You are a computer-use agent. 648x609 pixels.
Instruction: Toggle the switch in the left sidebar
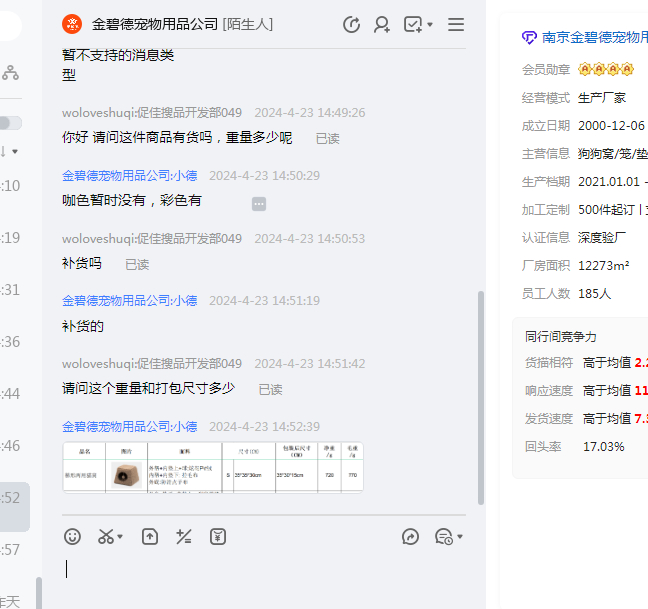10,123
